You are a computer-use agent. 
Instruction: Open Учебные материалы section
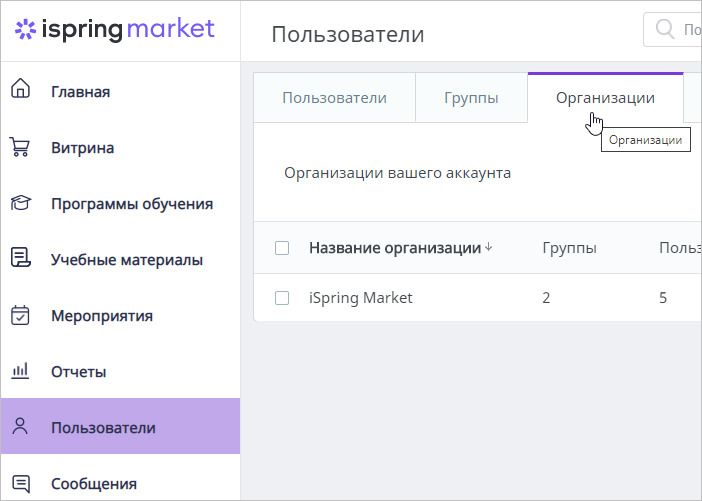point(120,259)
